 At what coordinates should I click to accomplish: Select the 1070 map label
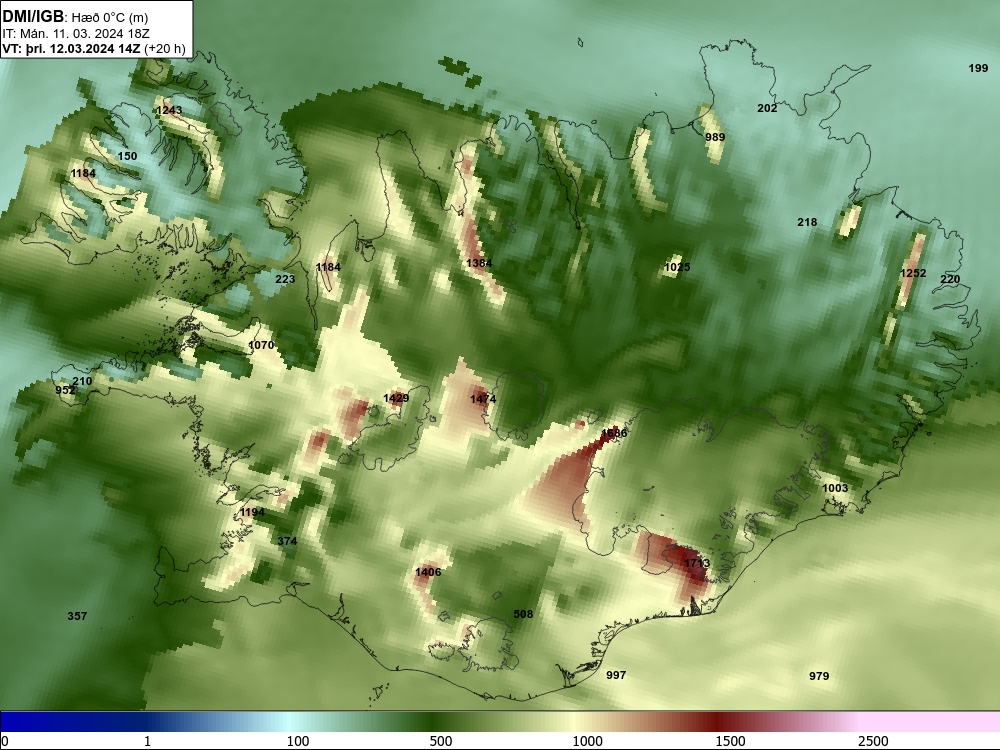click(261, 345)
